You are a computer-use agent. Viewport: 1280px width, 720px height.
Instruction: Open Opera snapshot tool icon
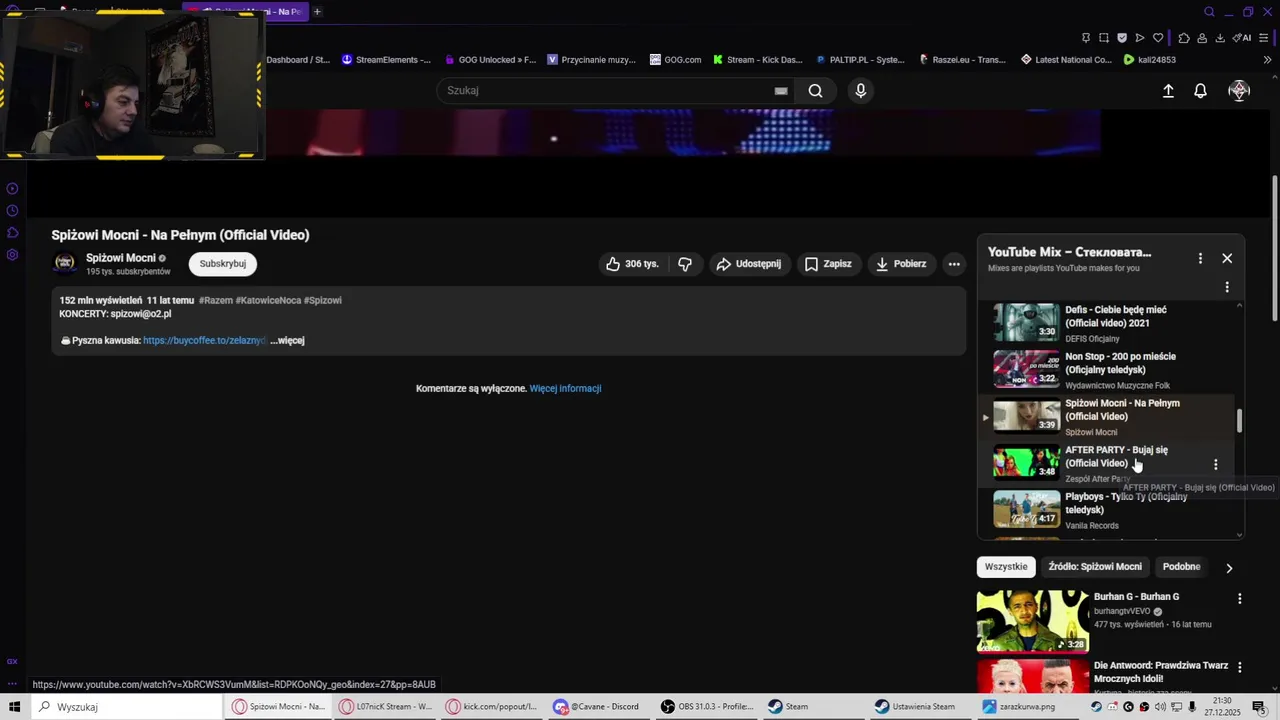click(1104, 38)
